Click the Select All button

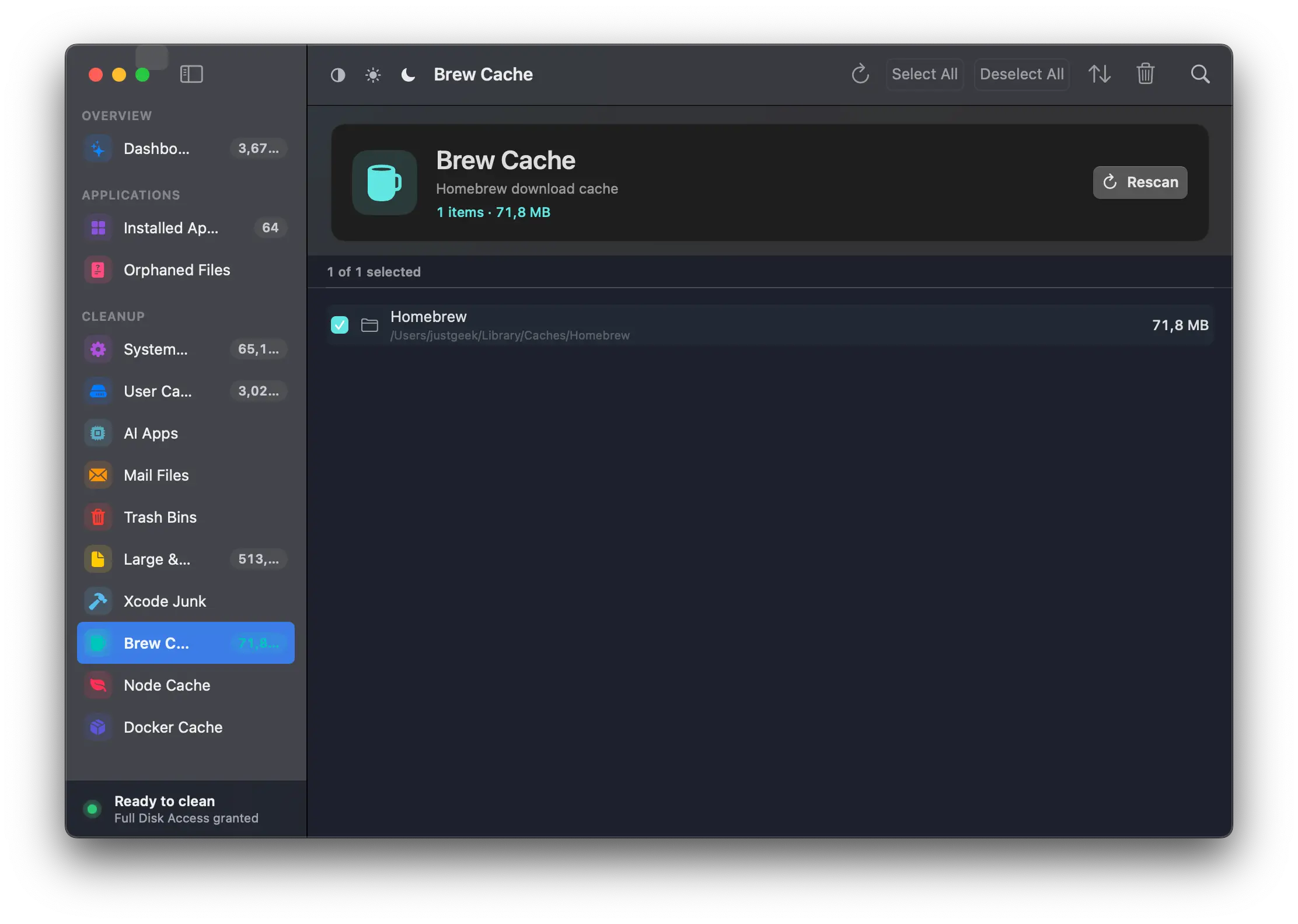coord(924,74)
